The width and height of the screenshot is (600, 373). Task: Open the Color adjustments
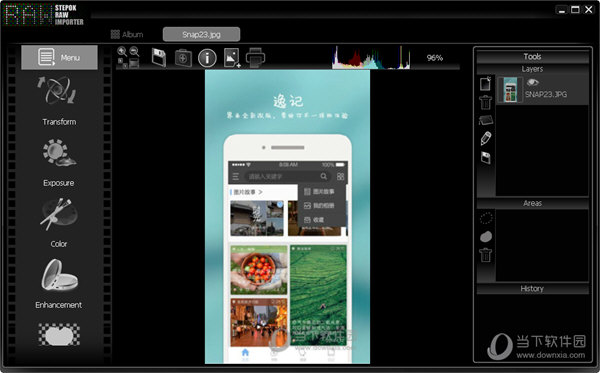pos(59,223)
